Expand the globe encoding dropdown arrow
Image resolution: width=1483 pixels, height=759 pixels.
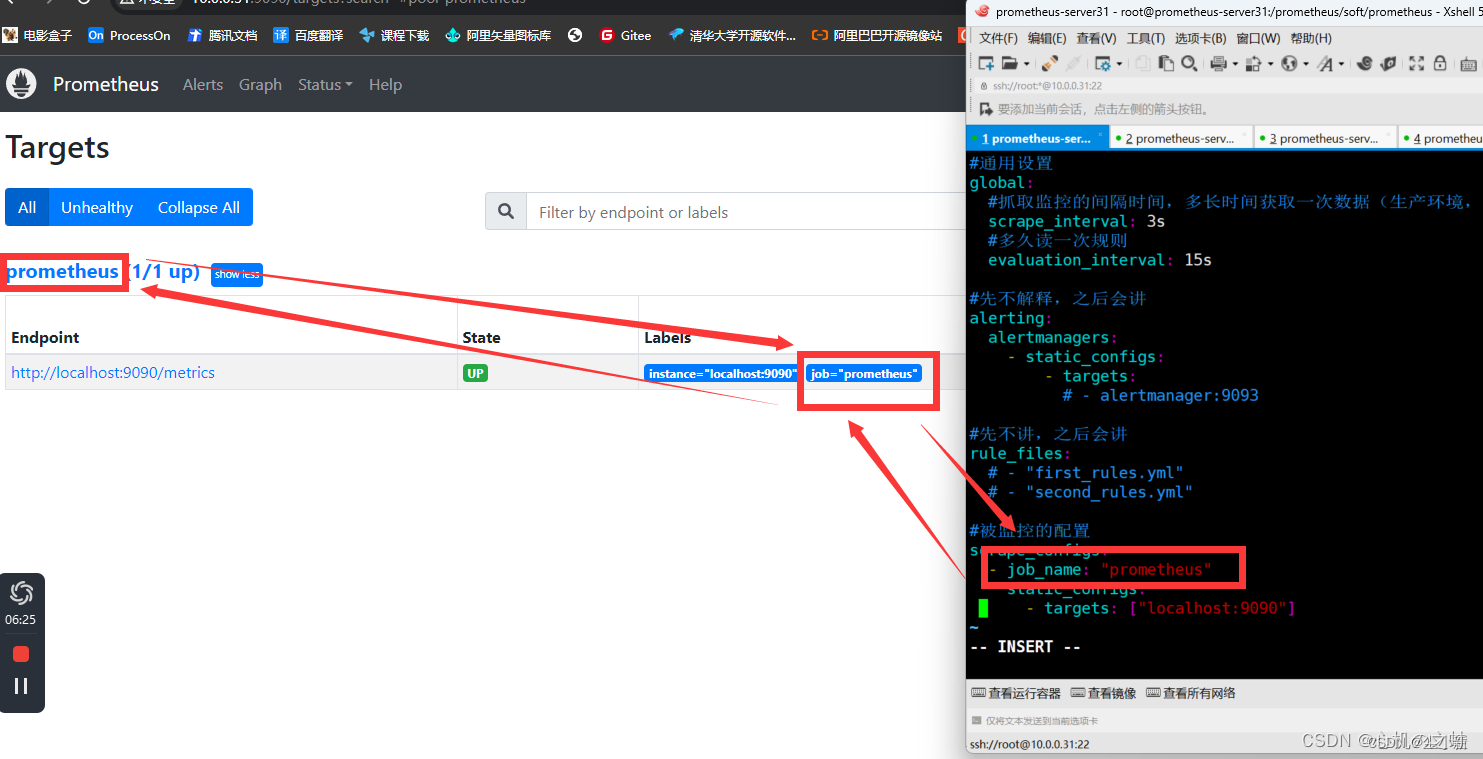coord(1306,64)
